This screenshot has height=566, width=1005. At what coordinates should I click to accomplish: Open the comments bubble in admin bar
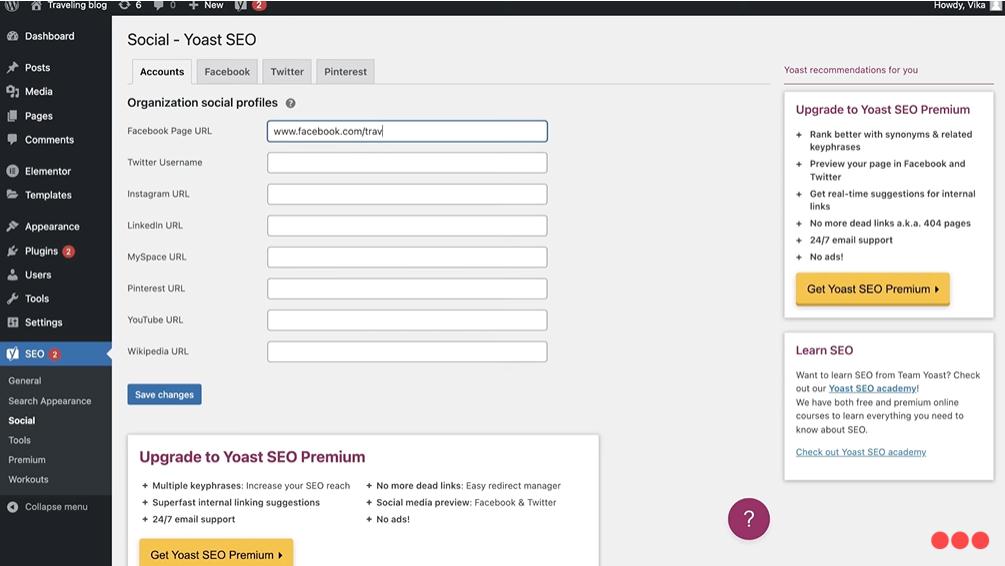[158, 5]
